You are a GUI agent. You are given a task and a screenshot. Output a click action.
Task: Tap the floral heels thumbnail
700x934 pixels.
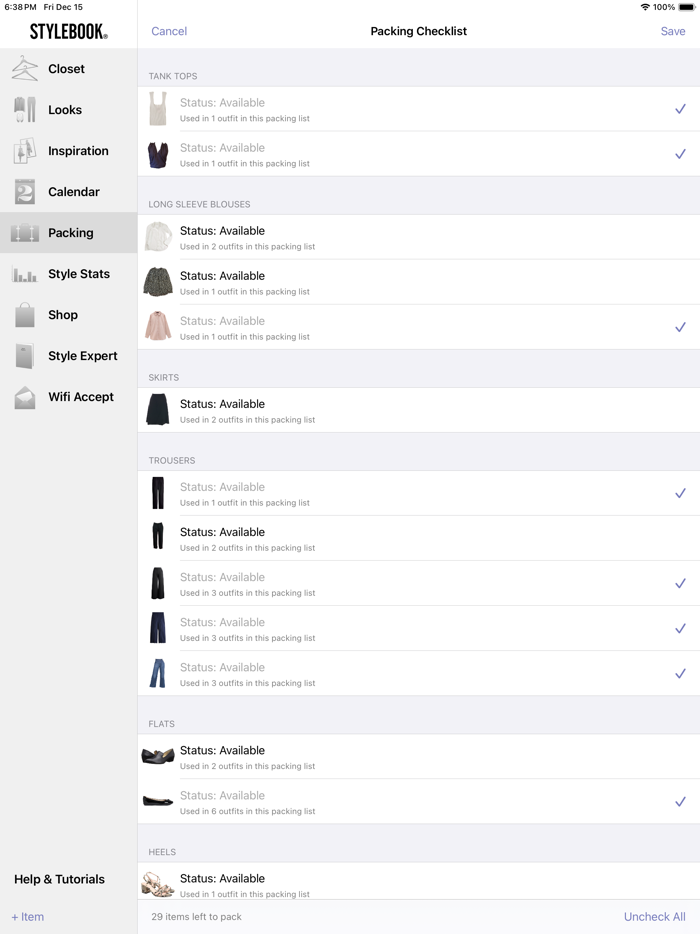click(x=158, y=885)
